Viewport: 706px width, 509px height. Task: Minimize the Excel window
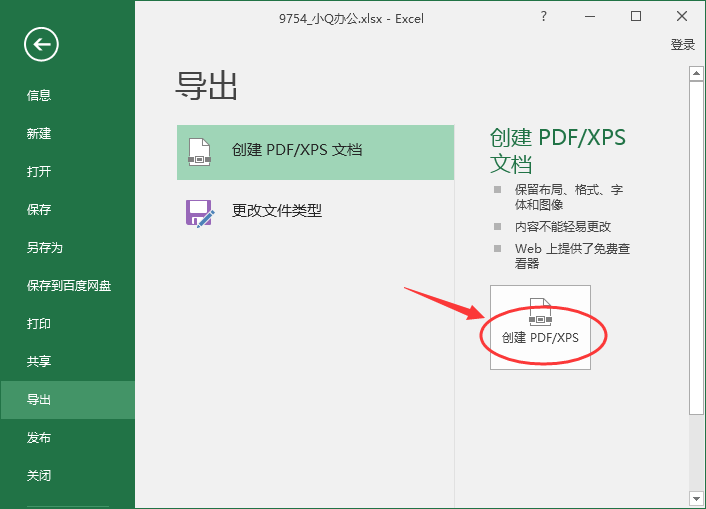click(x=590, y=17)
